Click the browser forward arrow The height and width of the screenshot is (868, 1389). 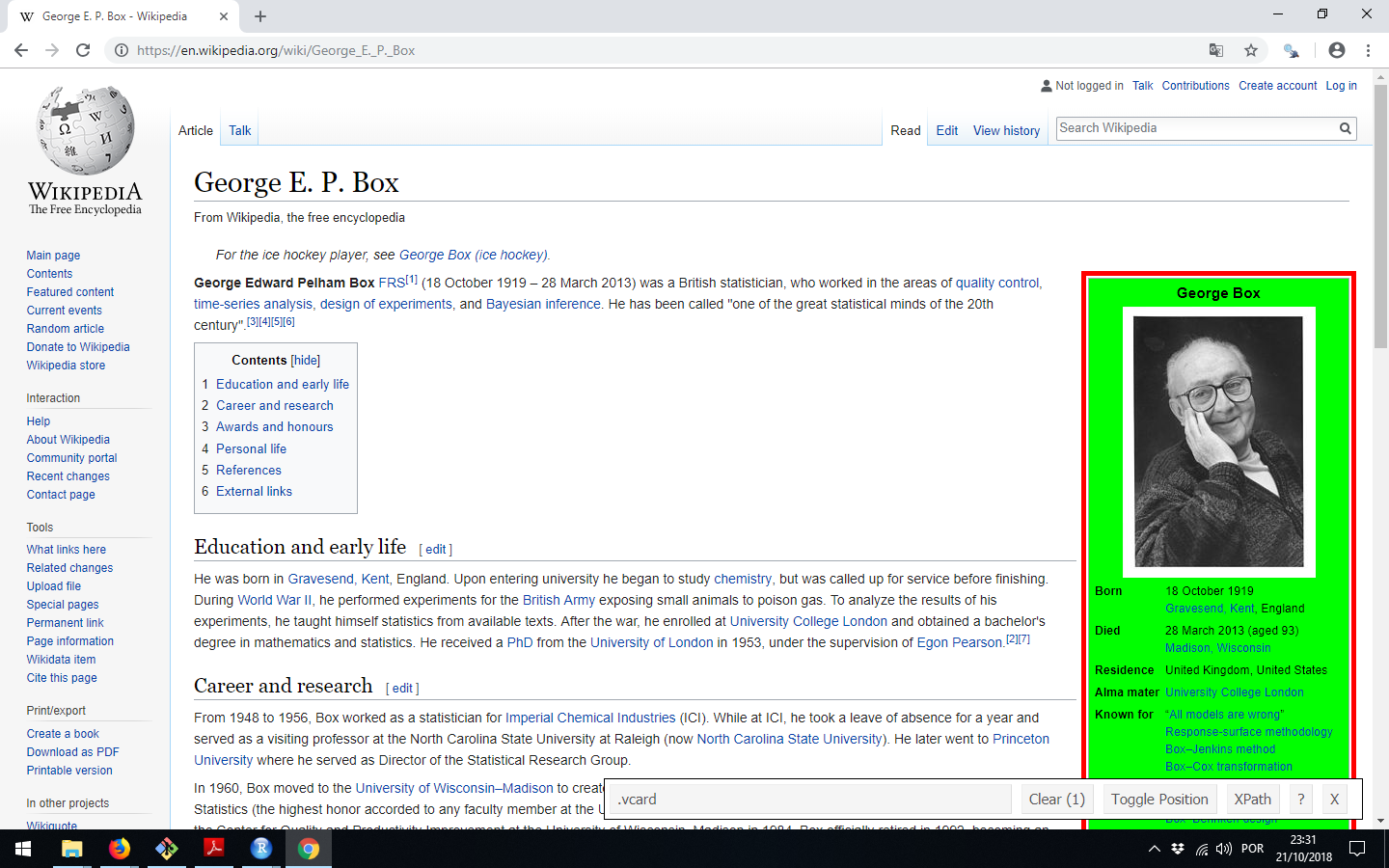52,50
